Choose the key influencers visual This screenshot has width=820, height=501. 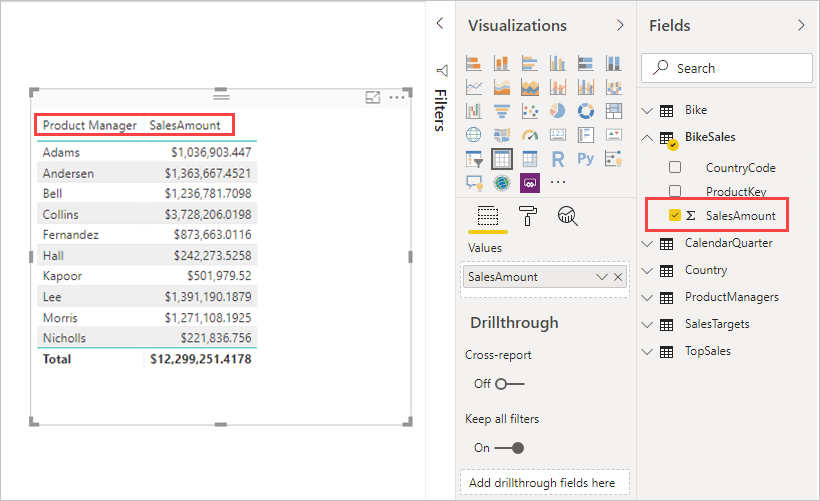click(x=613, y=159)
